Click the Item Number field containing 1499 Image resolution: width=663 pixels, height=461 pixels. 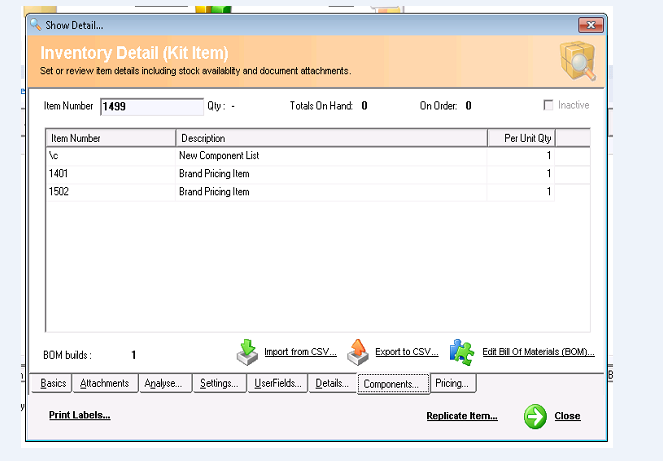pyautogui.click(x=152, y=107)
